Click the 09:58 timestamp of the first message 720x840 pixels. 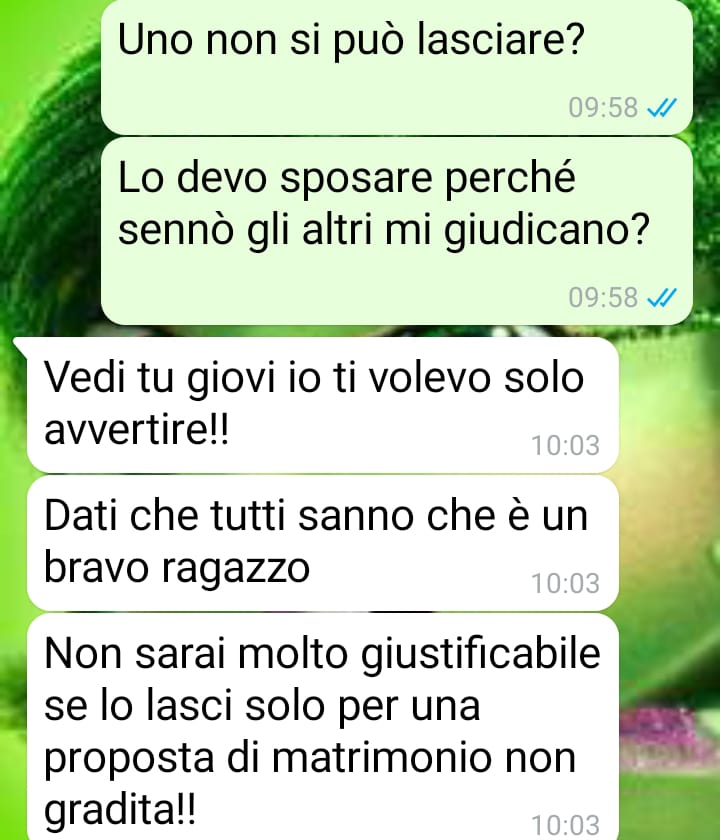click(x=603, y=108)
